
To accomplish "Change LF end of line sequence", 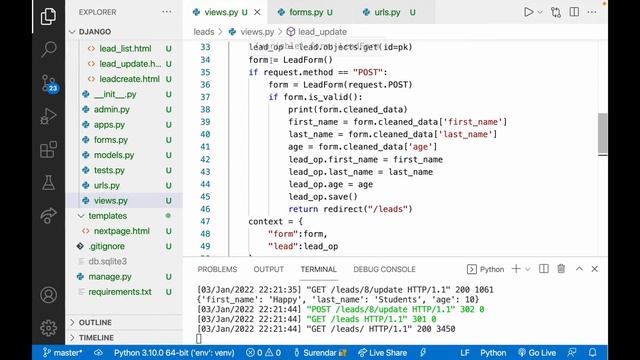I will click(464, 353).
